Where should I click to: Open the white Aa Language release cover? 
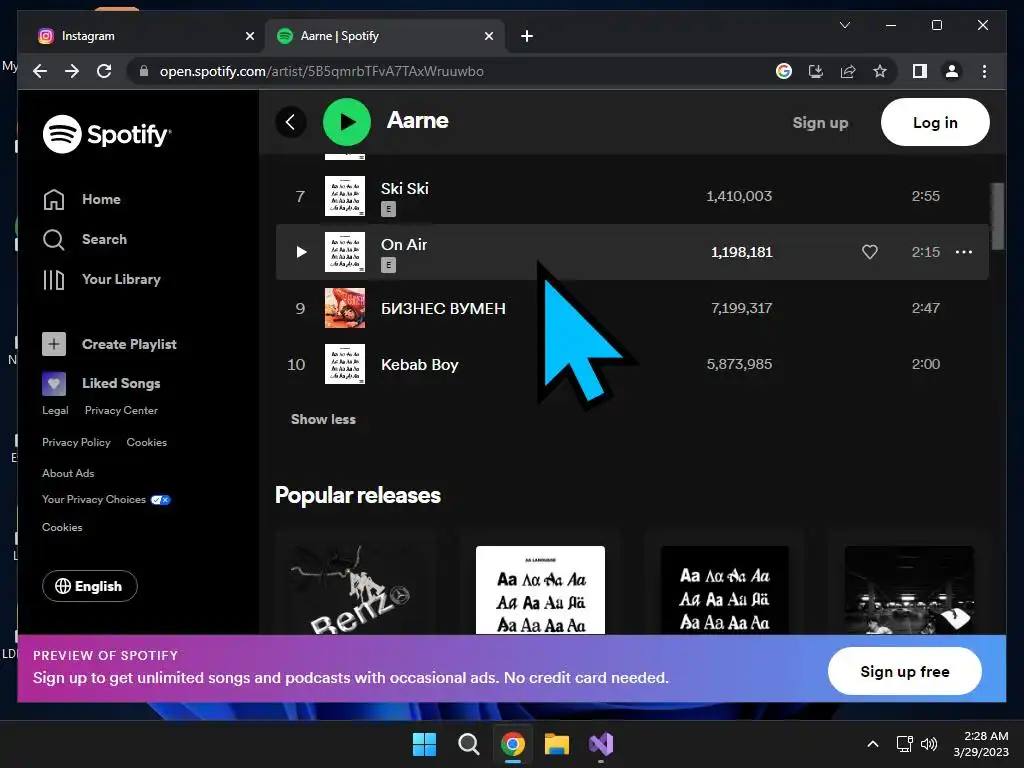[x=540, y=590]
